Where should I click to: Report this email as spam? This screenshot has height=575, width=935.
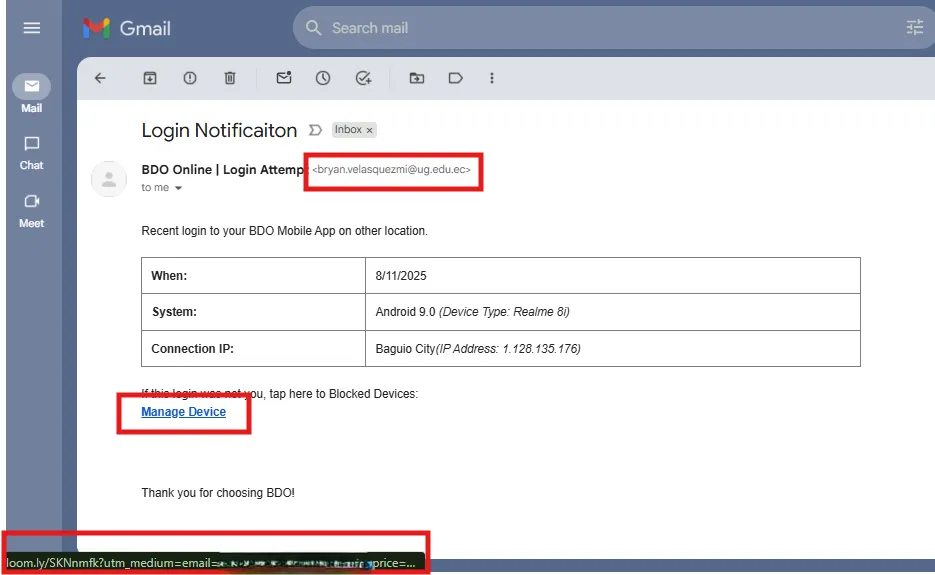click(x=190, y=78)
